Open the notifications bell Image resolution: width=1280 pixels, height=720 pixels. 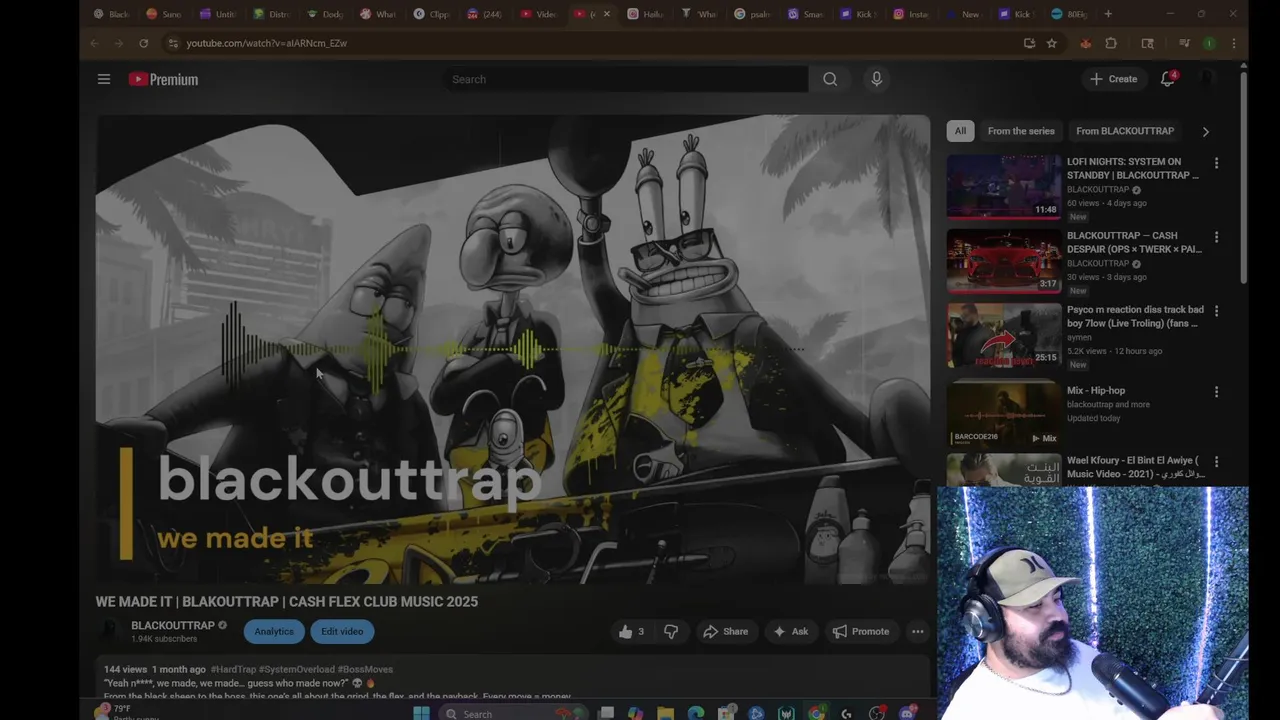[1167, 79]
